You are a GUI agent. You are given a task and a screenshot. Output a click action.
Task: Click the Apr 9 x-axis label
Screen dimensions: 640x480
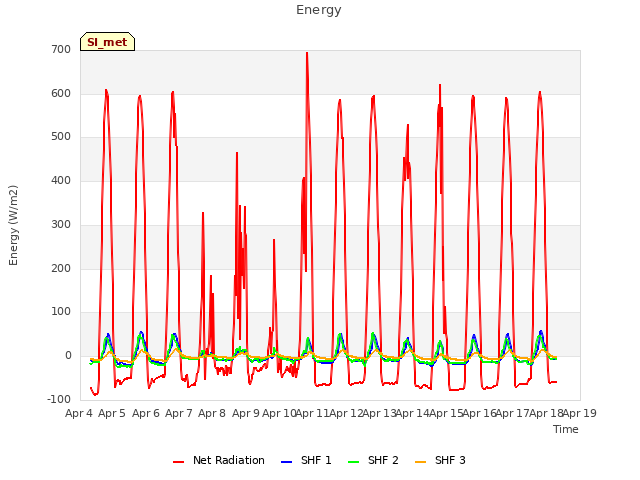click(x=246, y=413)
